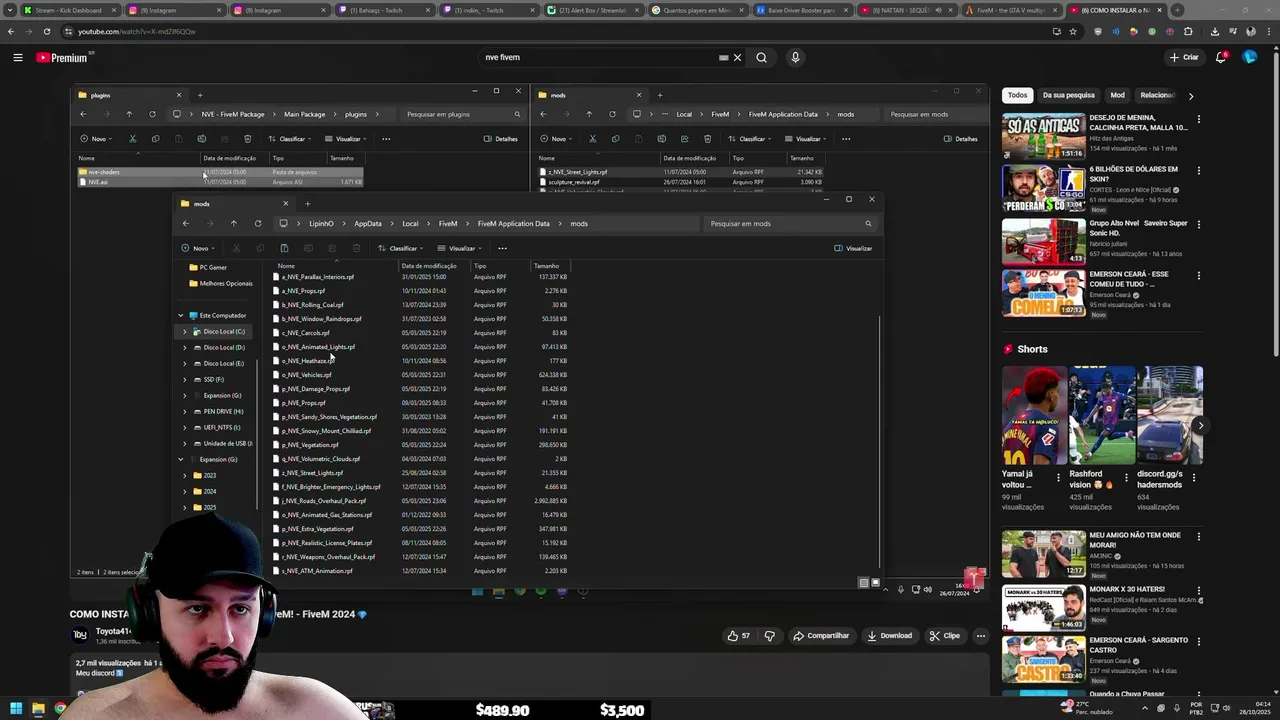Click the browser address bar URL

tap(136, 31)
